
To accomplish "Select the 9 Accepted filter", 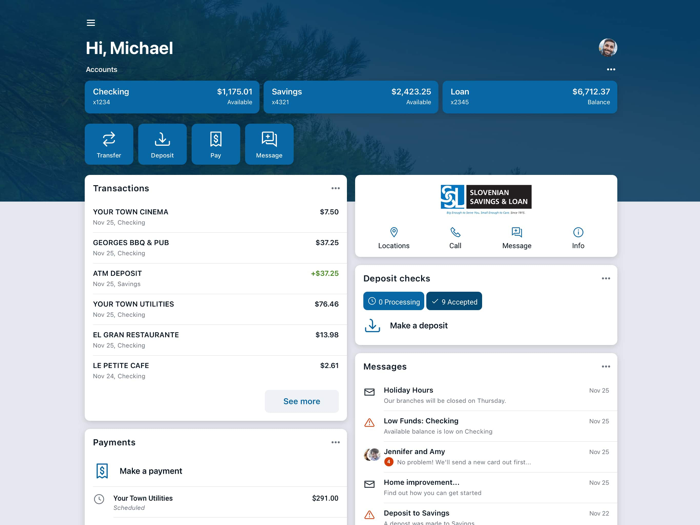I will pos(454,301).
